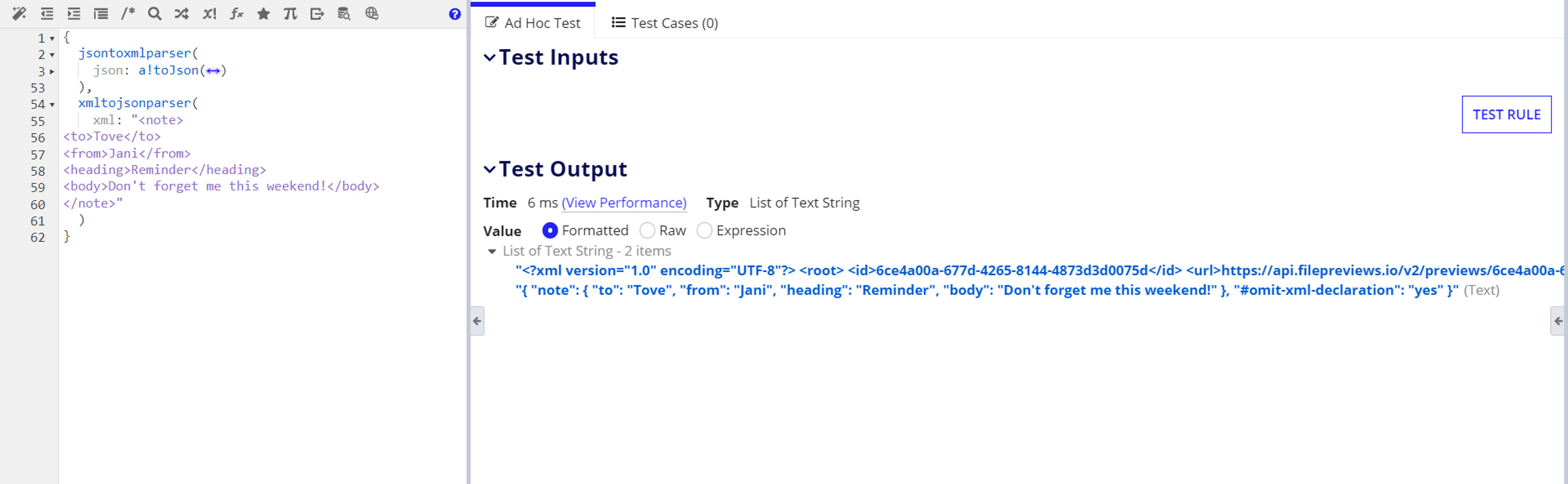
Task: Click the <from>Jani</from> code line
Action: click(x=127, y=153)
